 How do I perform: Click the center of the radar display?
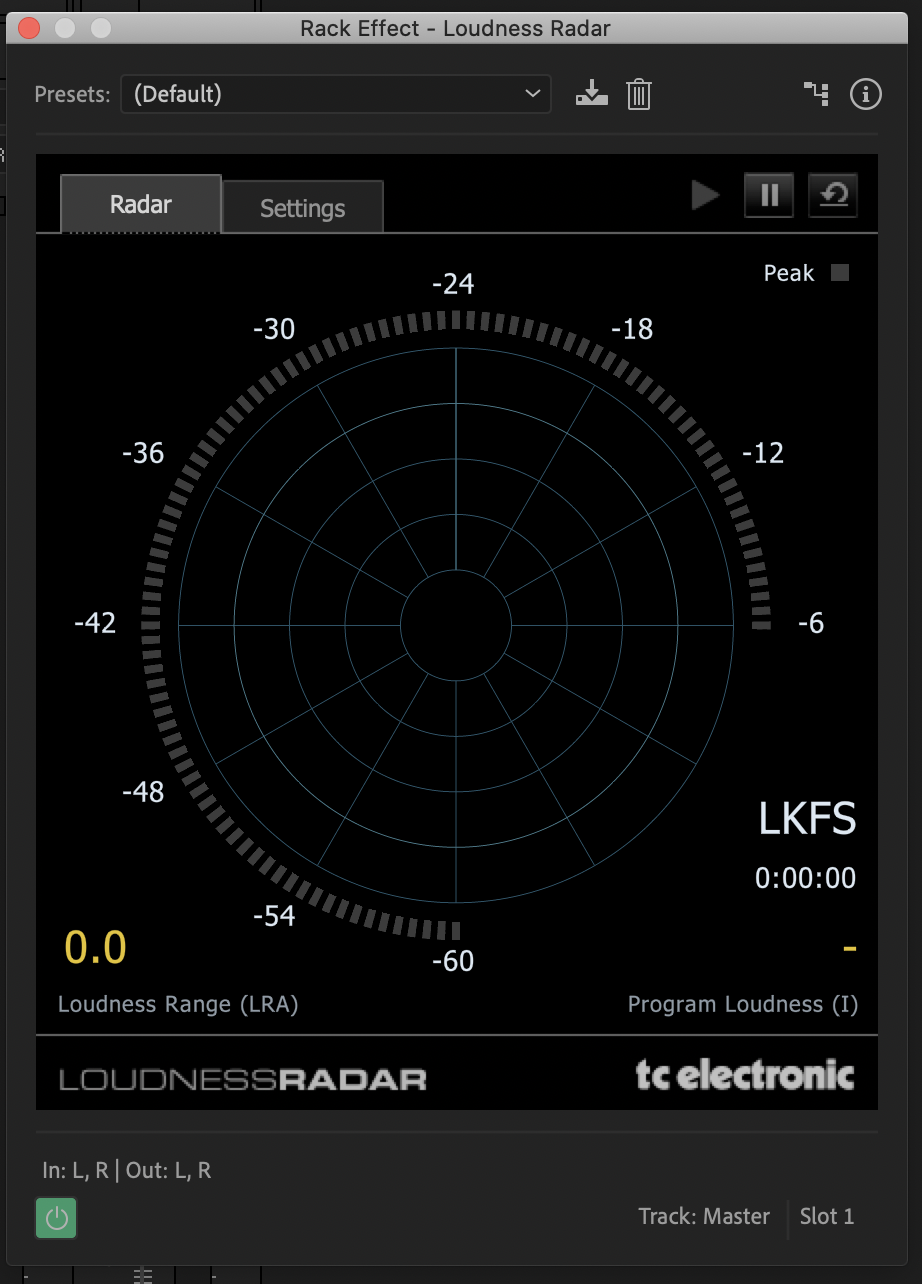456,623
